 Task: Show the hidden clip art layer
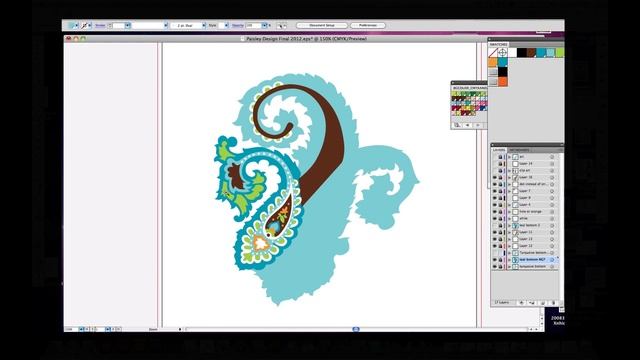[495, 171]
